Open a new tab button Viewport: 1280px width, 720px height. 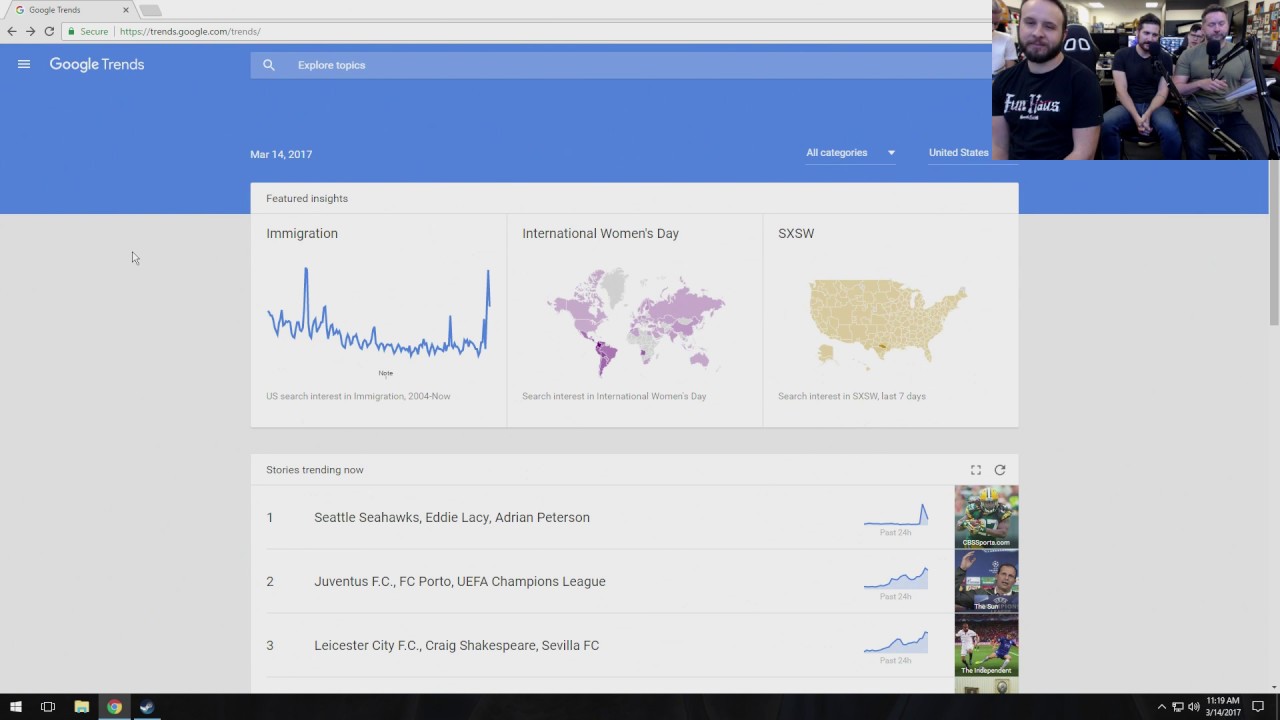click(150, 10)
